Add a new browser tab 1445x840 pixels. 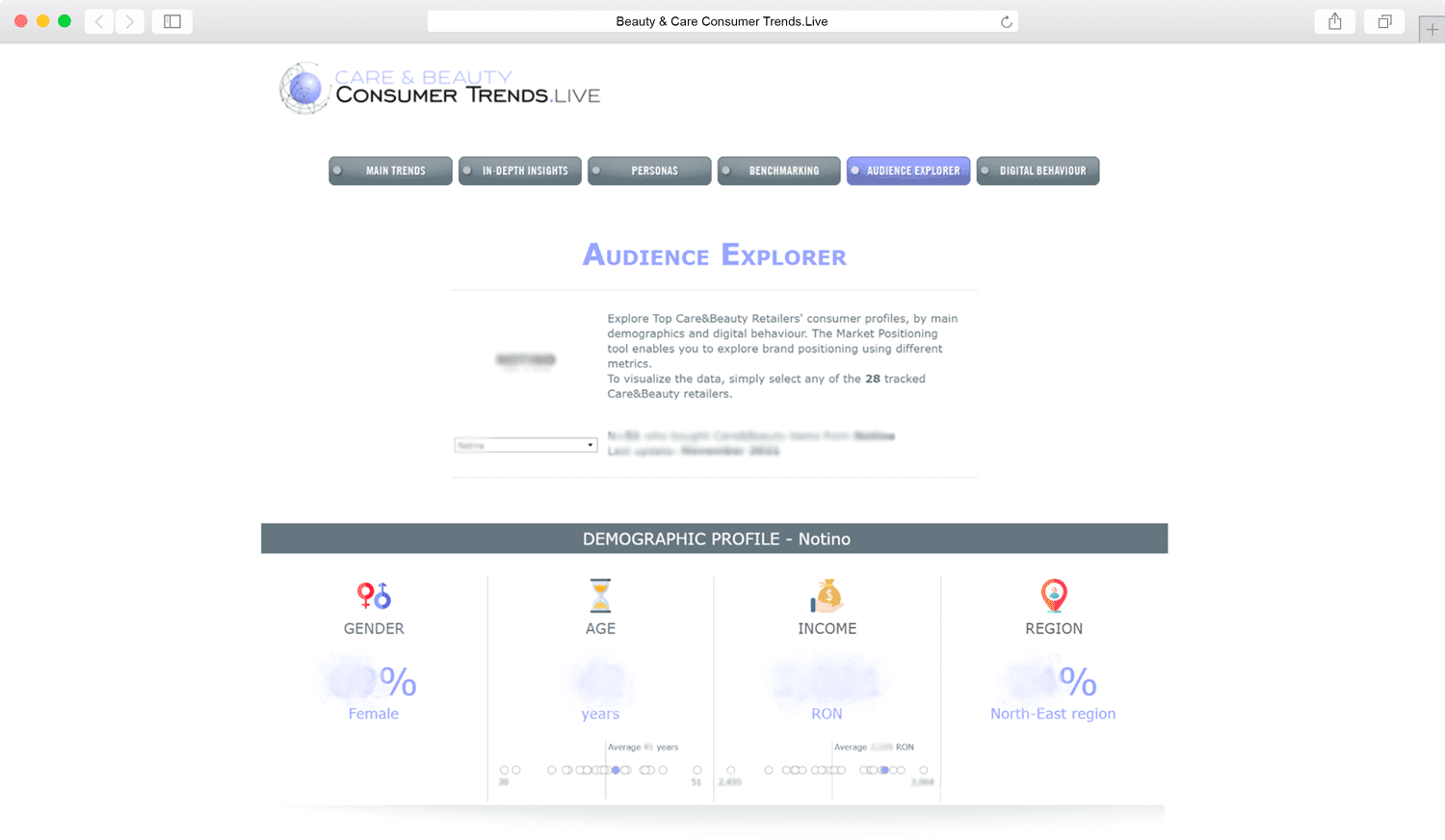point(1432,30)
